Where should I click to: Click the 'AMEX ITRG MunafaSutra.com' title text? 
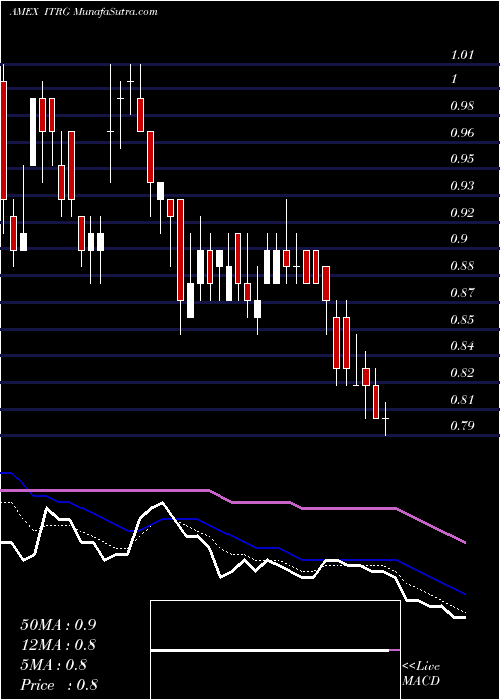(x=83, y=12)
